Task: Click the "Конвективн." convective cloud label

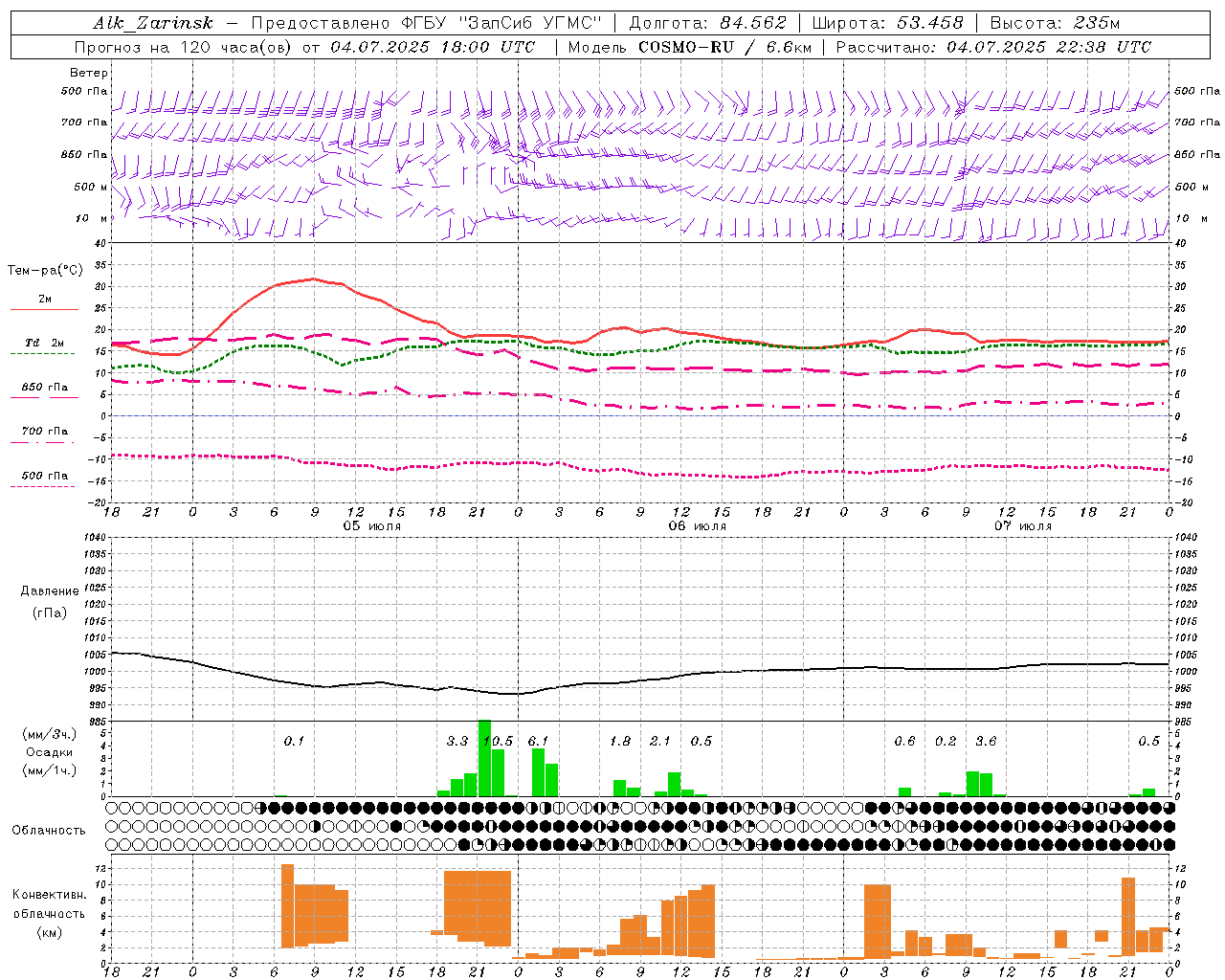Action: (49, 895)
